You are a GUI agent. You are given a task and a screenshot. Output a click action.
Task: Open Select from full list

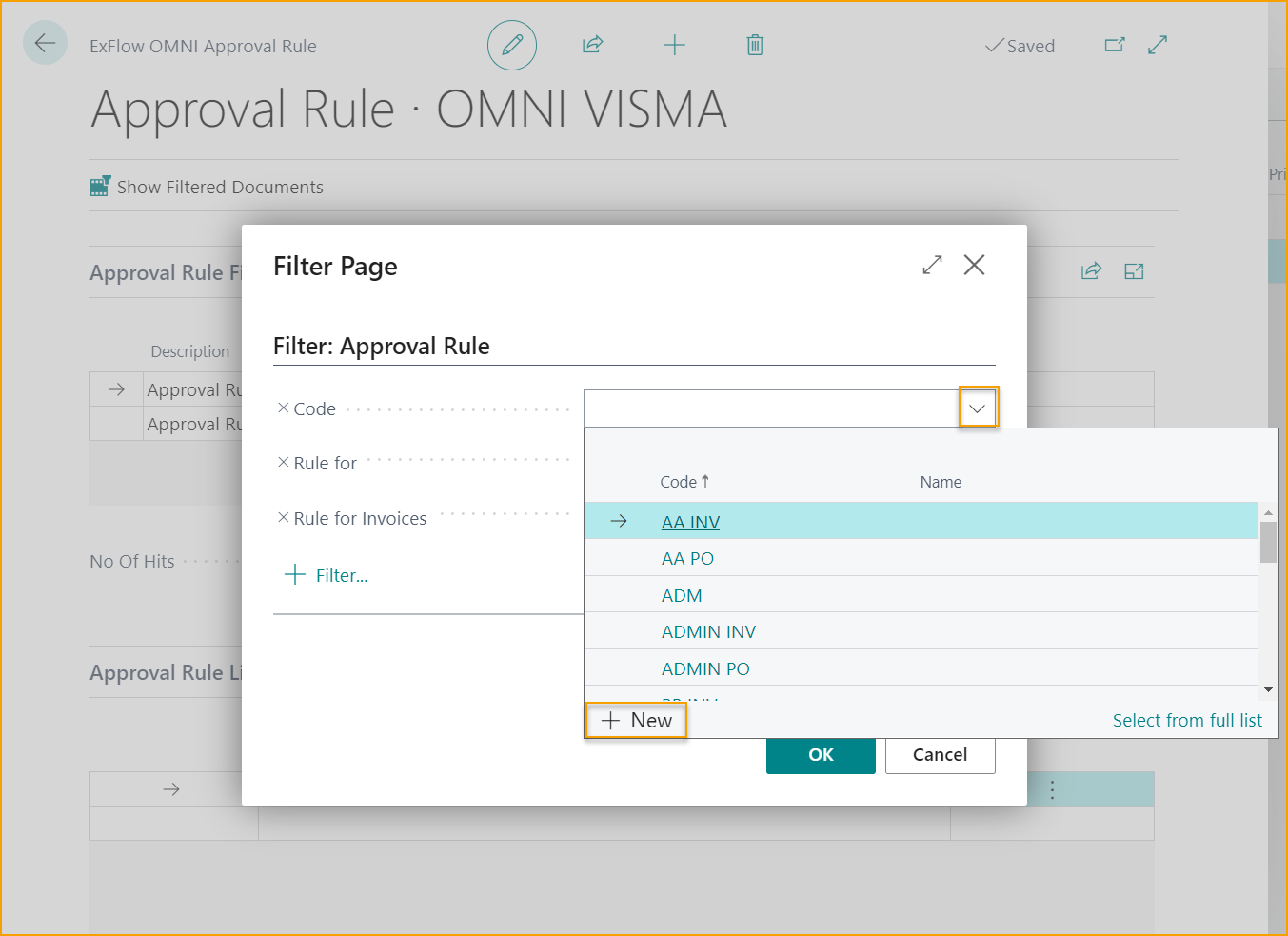(1187, 720)
